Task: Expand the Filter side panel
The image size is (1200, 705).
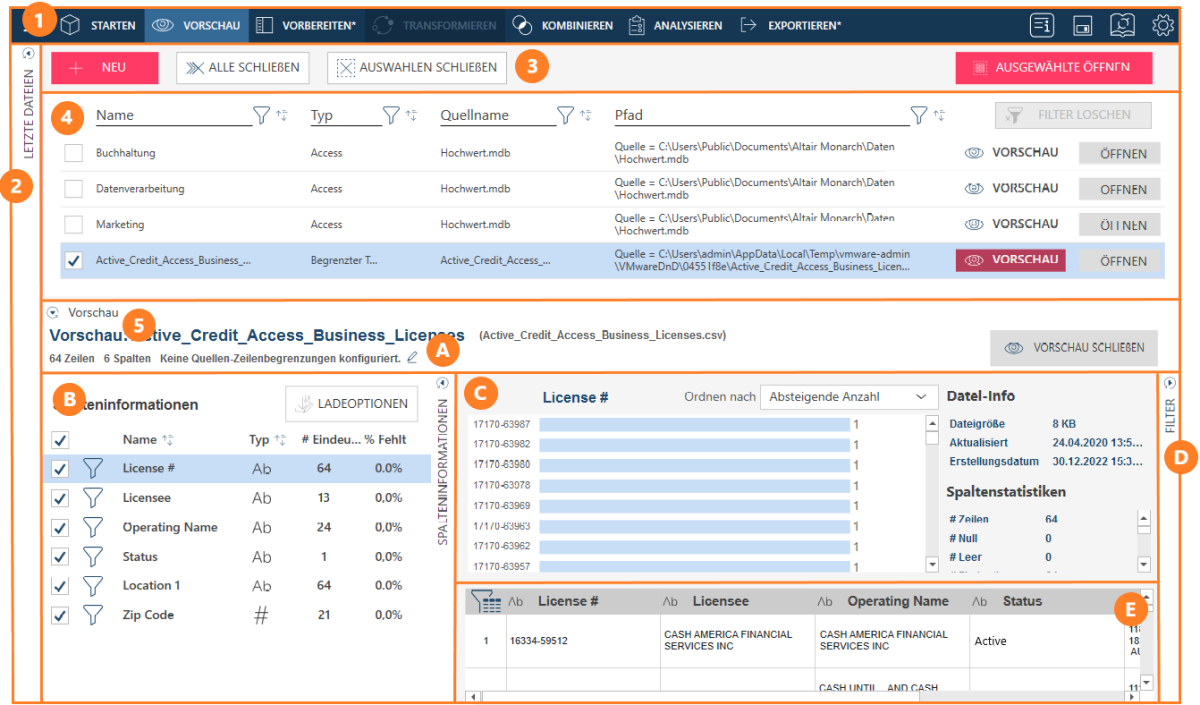Action: click(1170, 383)
